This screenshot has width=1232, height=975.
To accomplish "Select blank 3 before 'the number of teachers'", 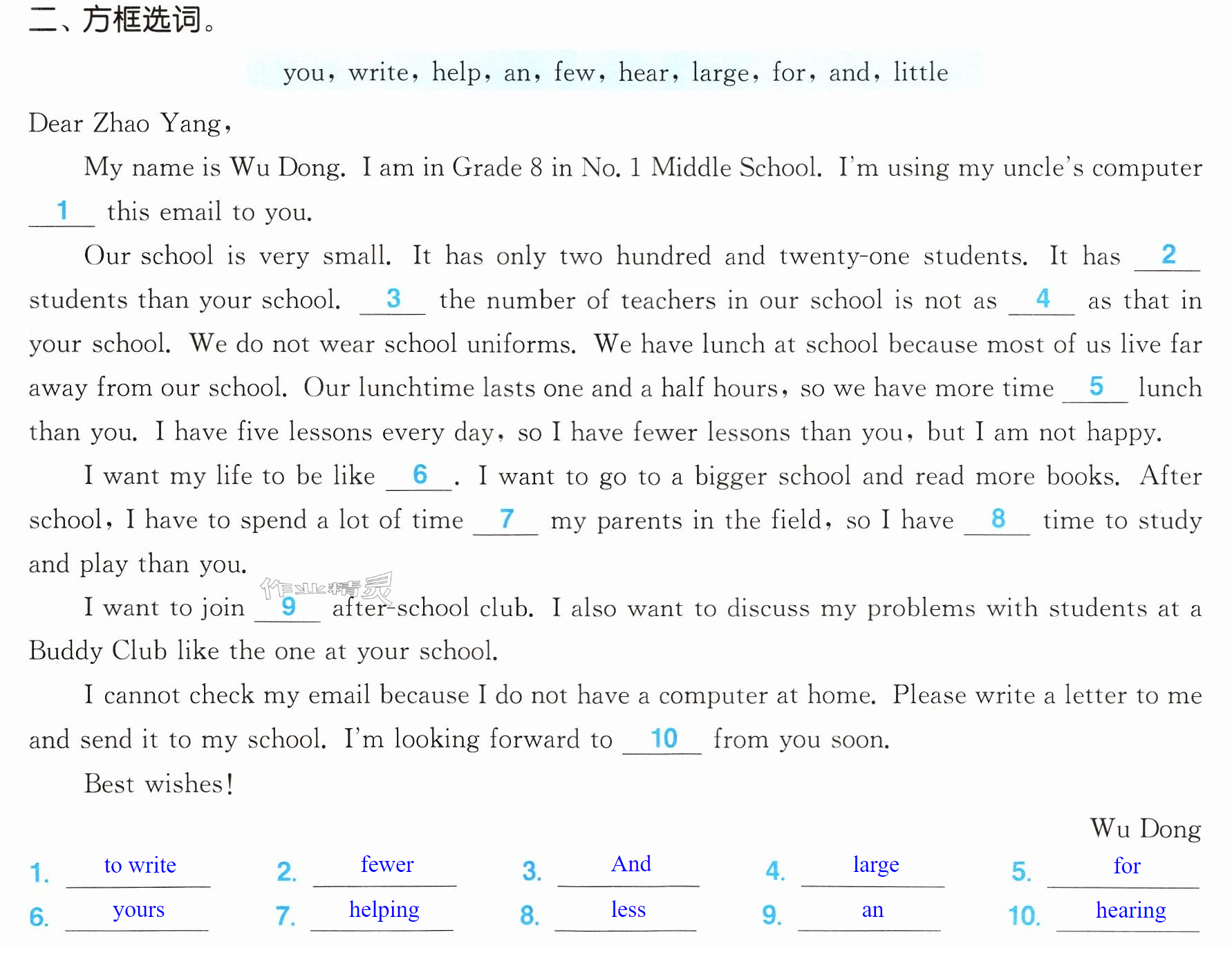I will pos(393,300).
